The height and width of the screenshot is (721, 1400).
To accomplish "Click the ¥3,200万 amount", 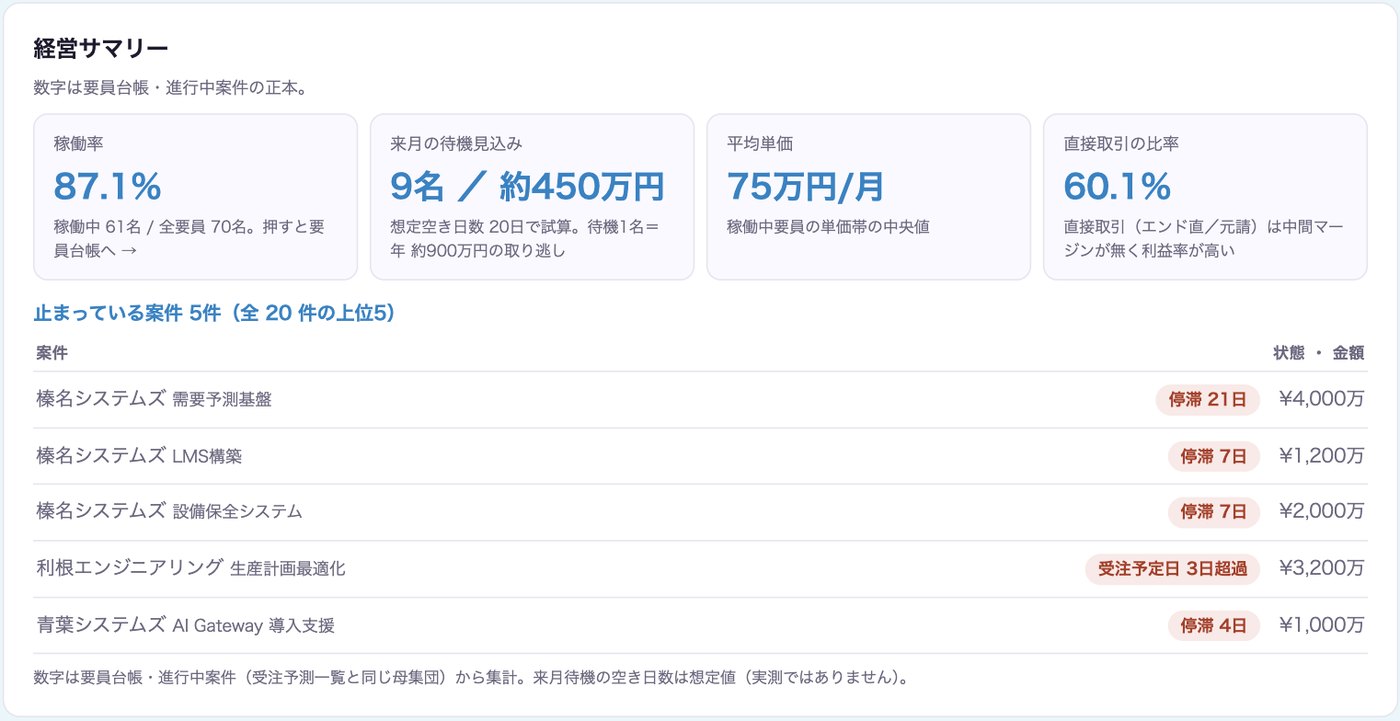I will click(x=1321, y=569).
